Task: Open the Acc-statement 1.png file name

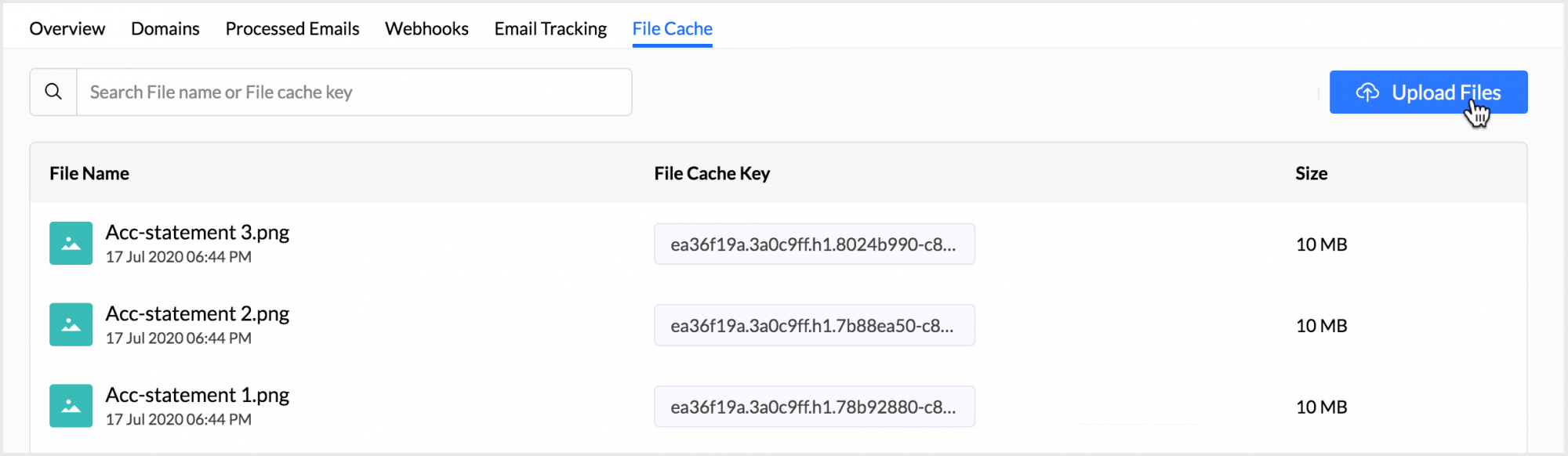Action: tap(198, 395)
